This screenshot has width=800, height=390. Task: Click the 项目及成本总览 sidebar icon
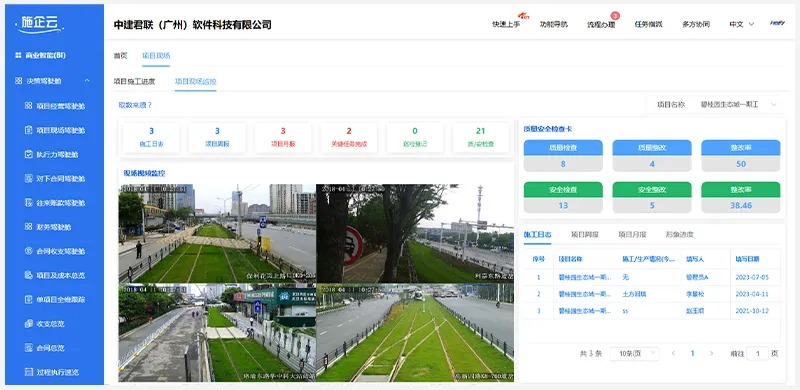[x=29, y=275]
